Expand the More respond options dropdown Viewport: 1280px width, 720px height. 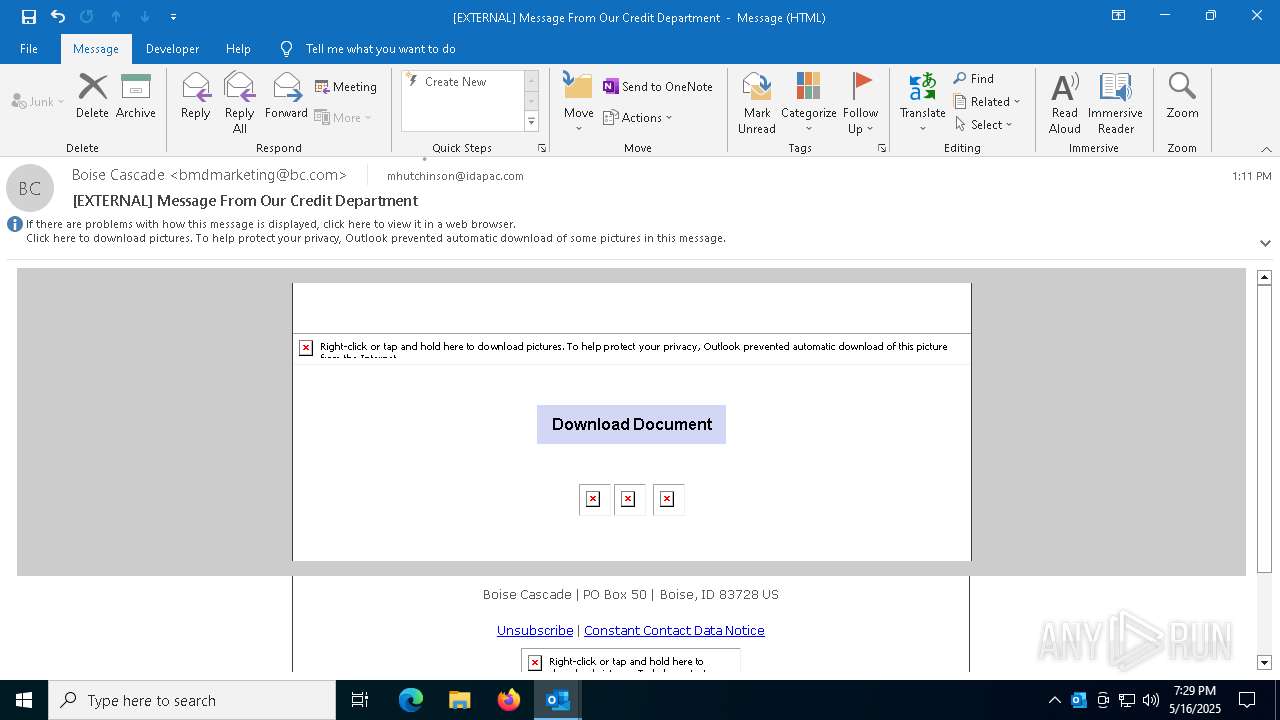tap(343, 117)
